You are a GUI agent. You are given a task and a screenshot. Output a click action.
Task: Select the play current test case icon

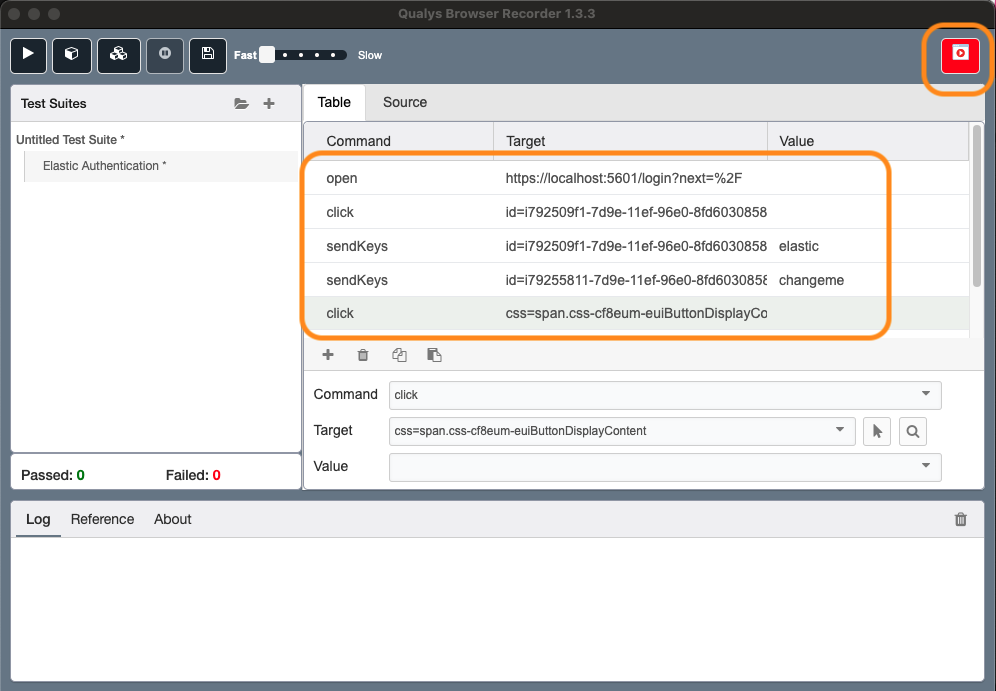28,55
